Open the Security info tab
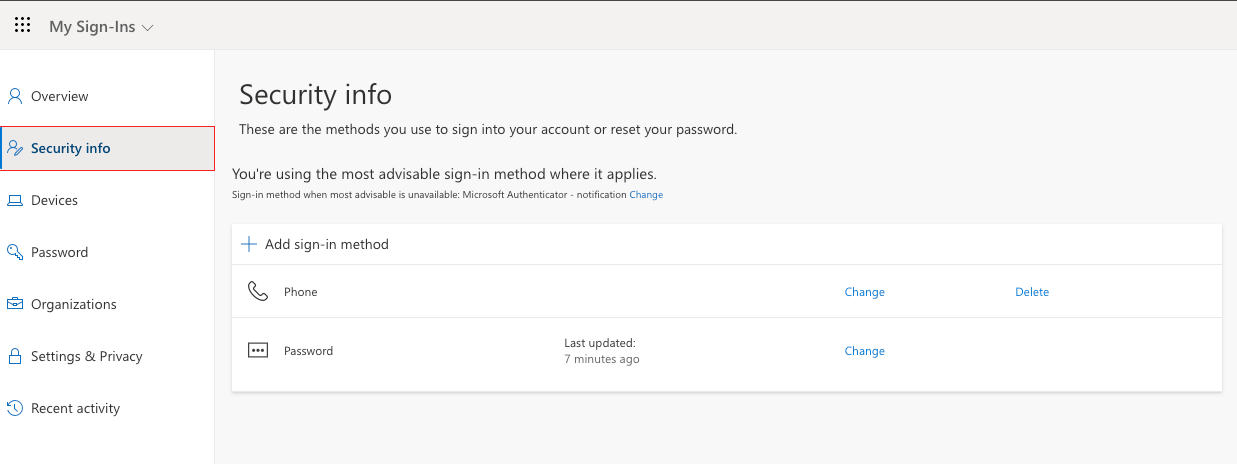1237x464 pixels. point(70,149)
